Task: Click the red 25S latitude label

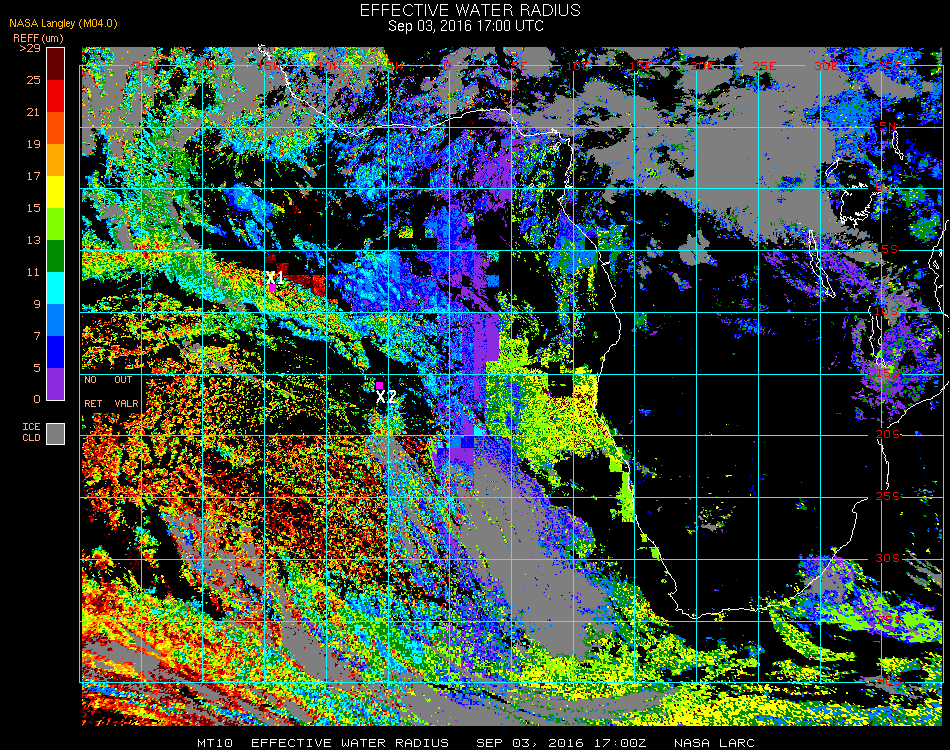Action: tap(888, 497)
